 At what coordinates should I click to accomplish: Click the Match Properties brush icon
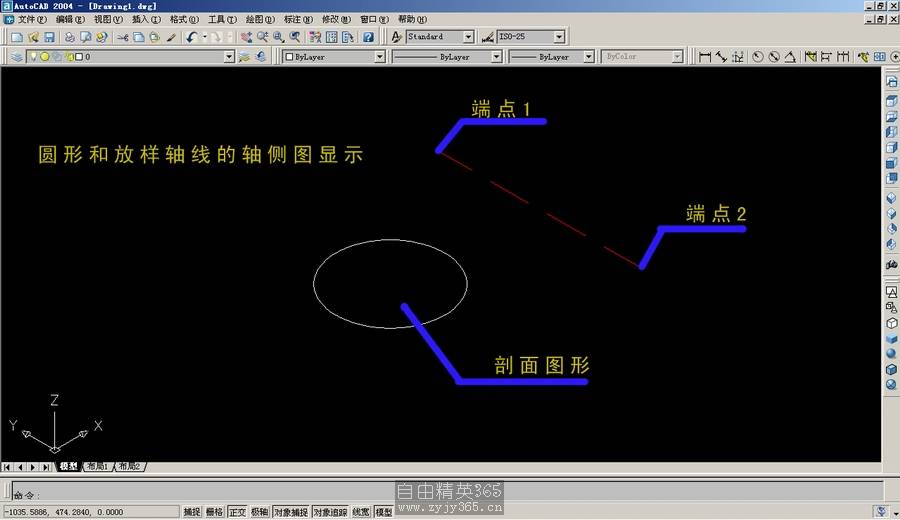click(x=171, y=37)
